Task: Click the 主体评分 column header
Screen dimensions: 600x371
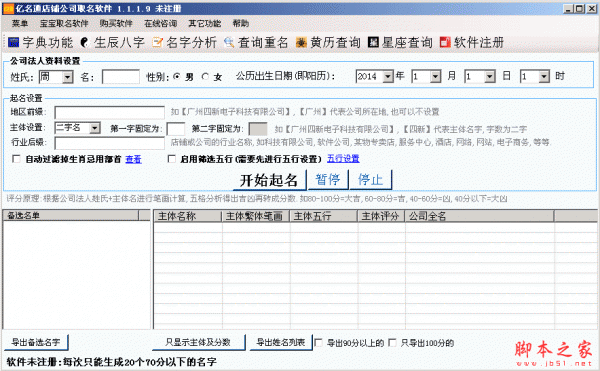Action: pos(381,216)
